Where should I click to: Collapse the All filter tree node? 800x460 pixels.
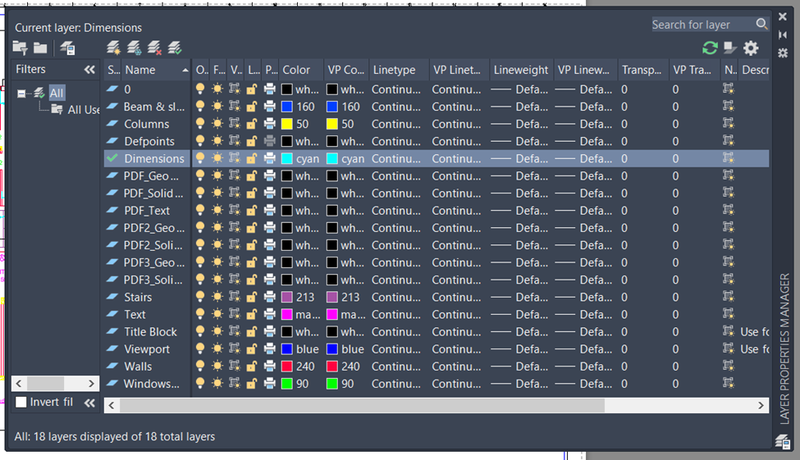pyautogui.click(x=21, y=93)
